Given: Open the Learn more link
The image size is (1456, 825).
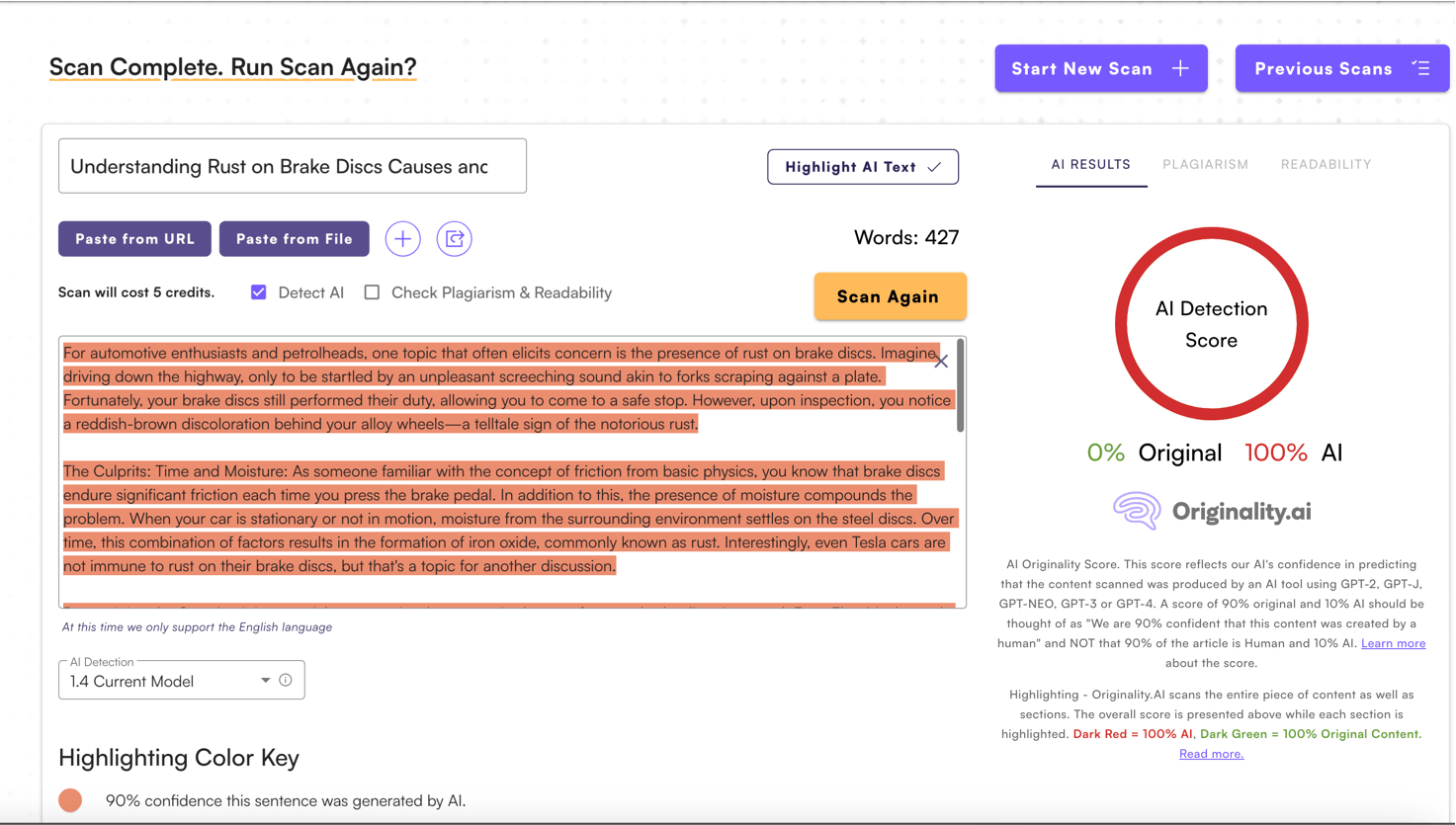Looking at the screenshot, I should (1393, 643).
